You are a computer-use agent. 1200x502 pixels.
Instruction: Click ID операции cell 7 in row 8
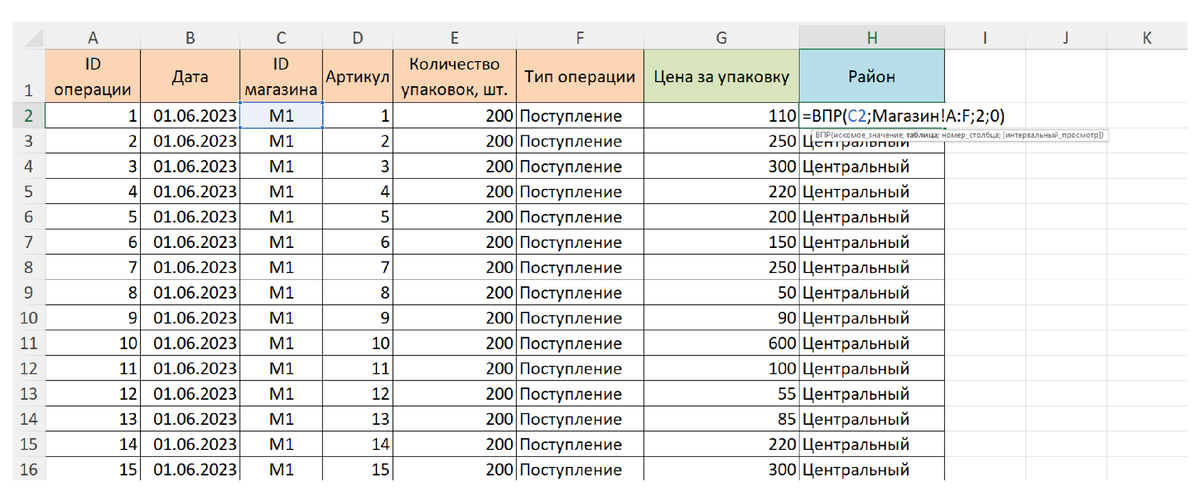click(x=93, y=268)
